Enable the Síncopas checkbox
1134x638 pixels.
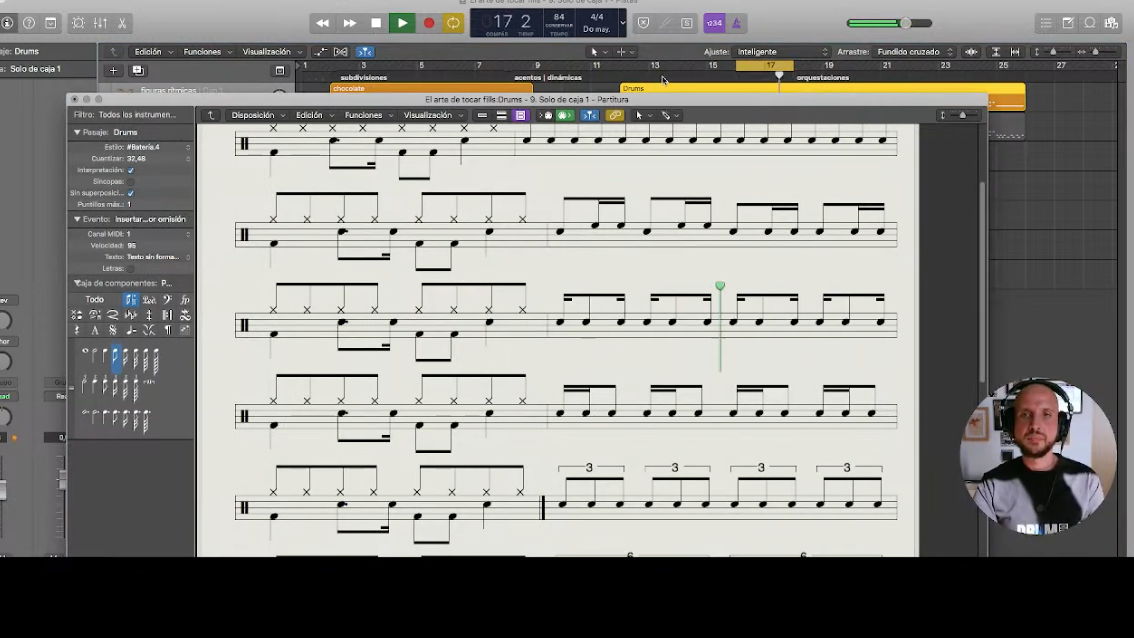pos(131,182)
